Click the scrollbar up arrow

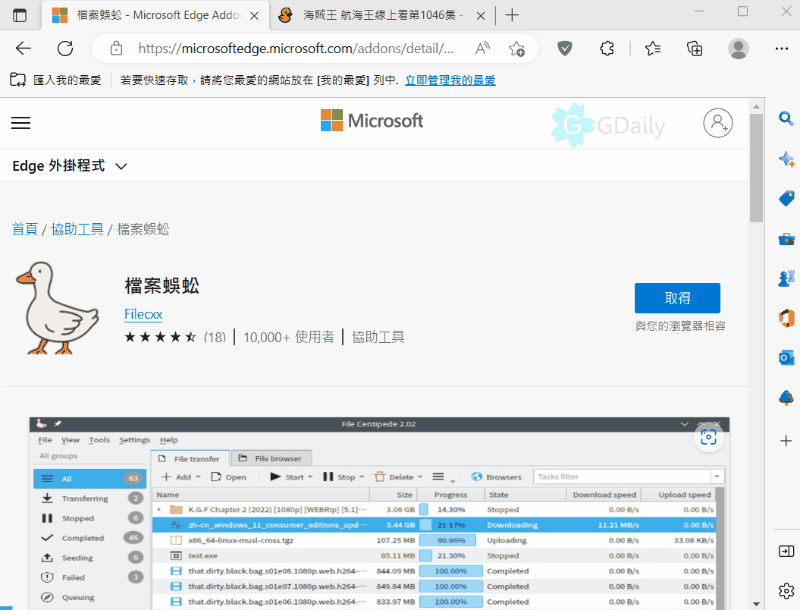756,107
